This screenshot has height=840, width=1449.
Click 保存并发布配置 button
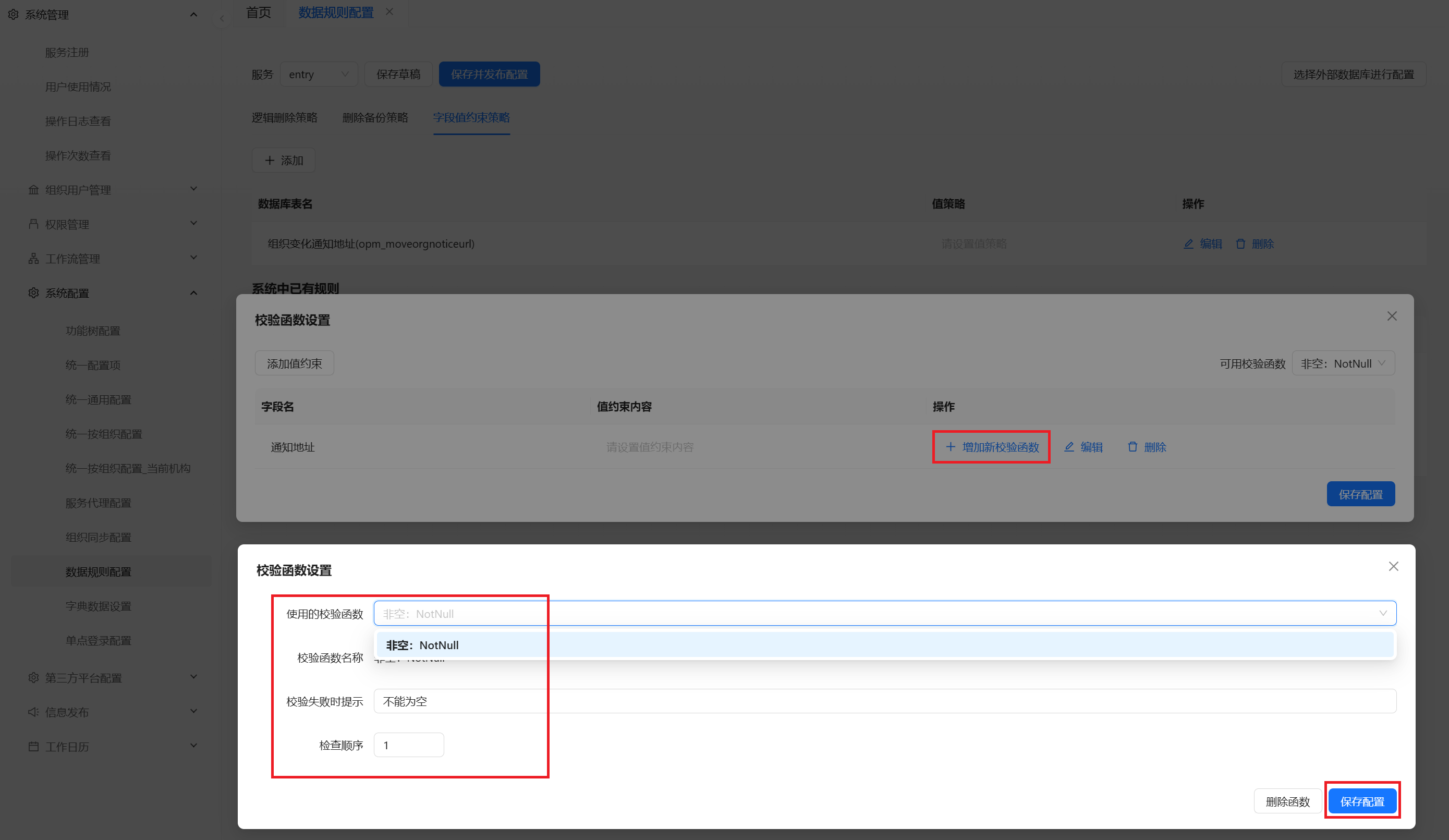point(489,74)
